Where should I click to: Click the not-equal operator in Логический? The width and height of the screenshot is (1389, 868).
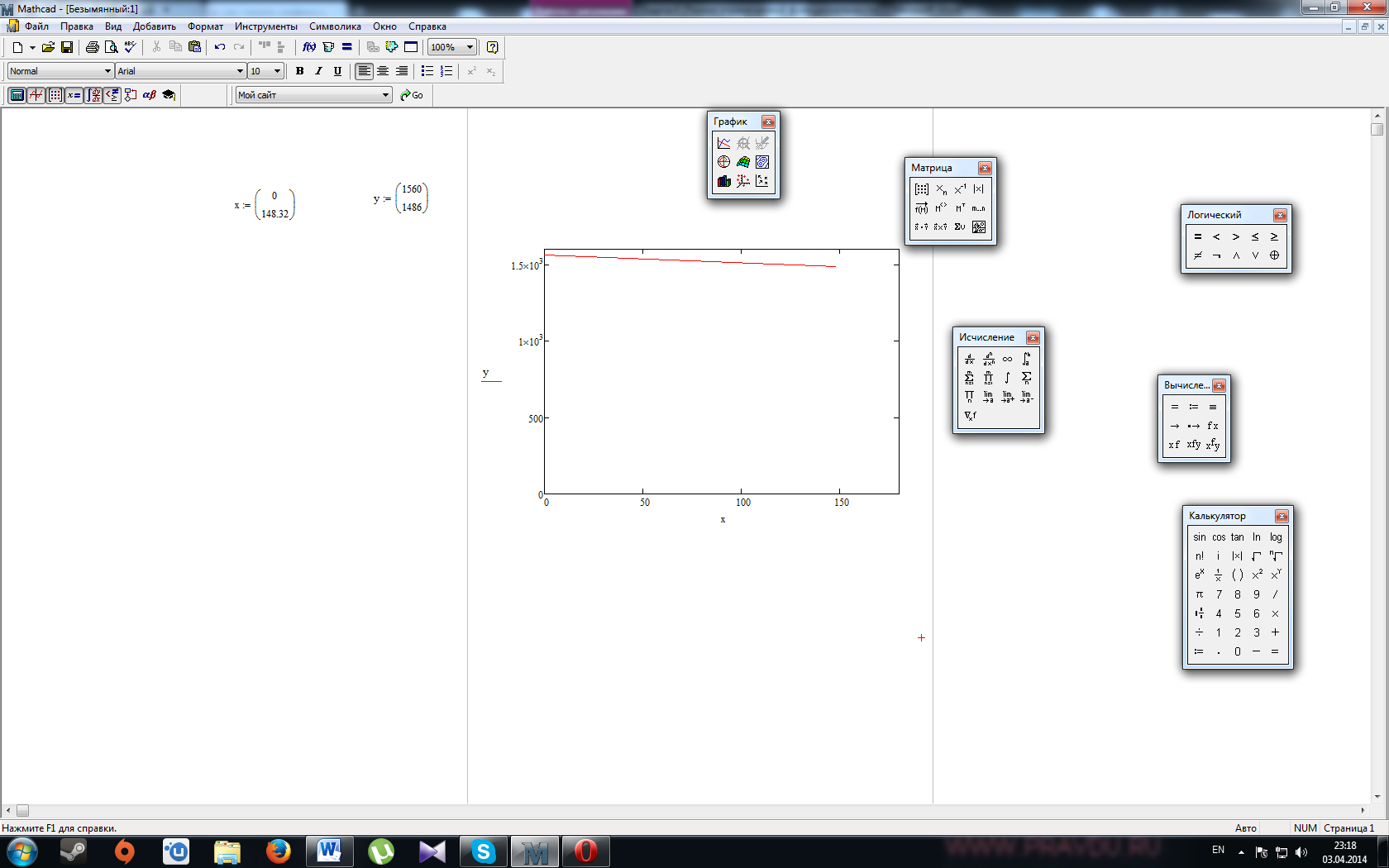1197,255
